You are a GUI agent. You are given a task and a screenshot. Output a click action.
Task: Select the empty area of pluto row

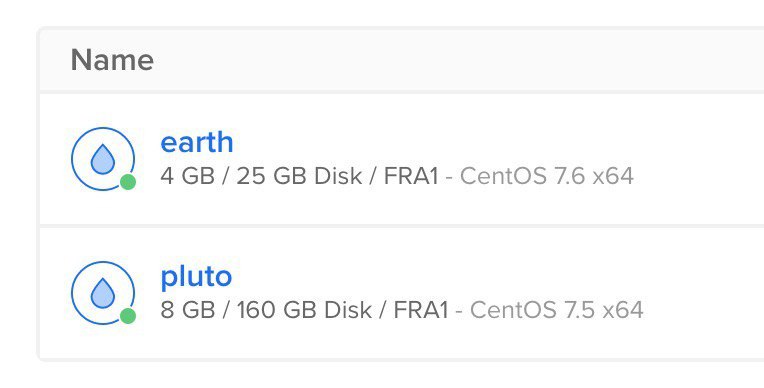pos(702,293)
